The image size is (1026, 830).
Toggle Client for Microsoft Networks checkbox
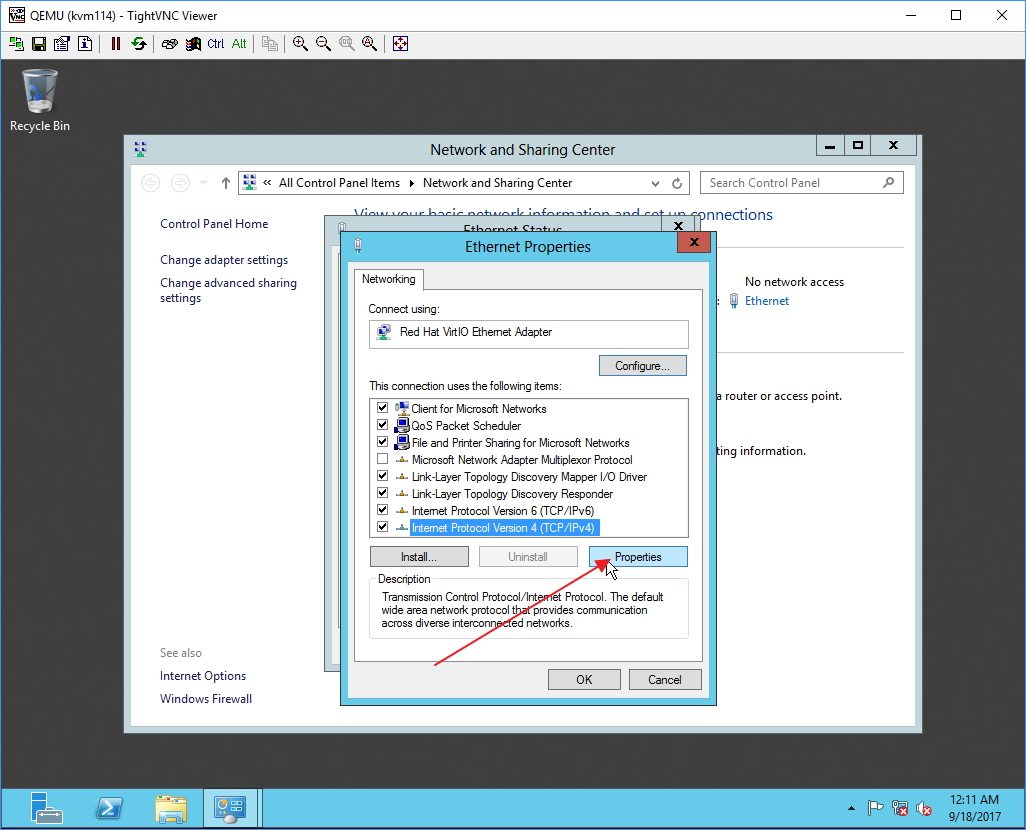[x=383, y=408]
